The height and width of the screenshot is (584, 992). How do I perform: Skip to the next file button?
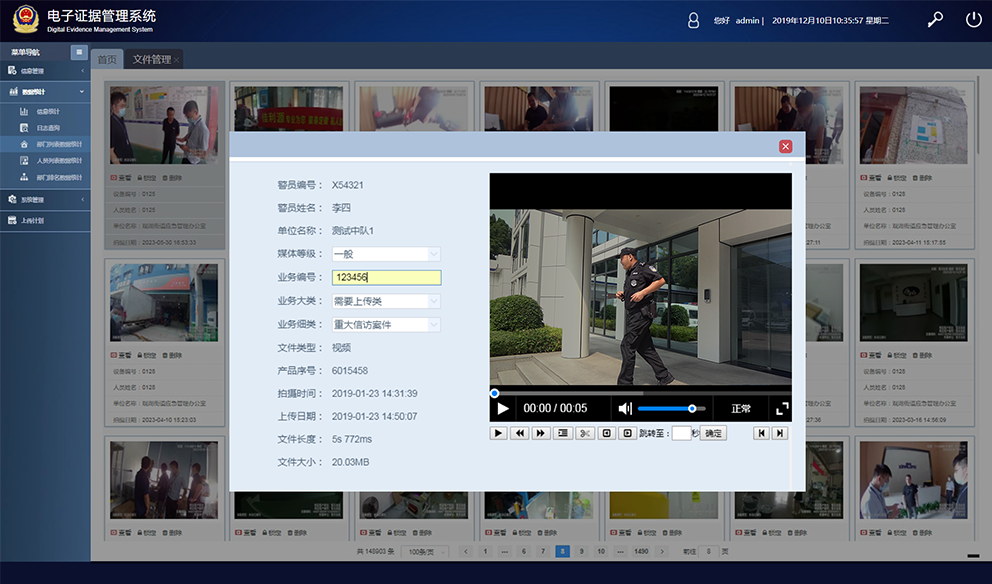pos(779,433)
